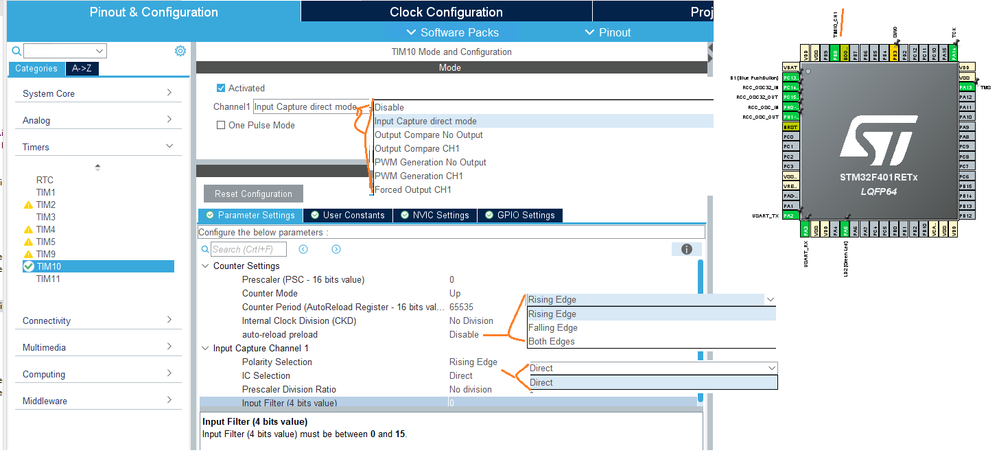Click the sort arrows above RTC
The width and height of the screenshot is (999, 453).
[97, 168]
